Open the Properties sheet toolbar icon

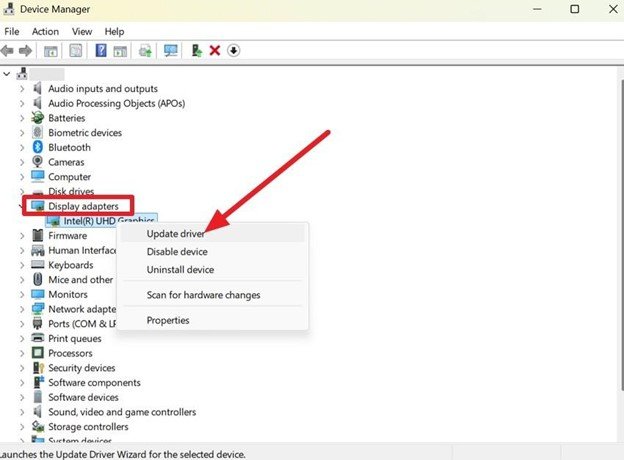(x=76, y=51)
